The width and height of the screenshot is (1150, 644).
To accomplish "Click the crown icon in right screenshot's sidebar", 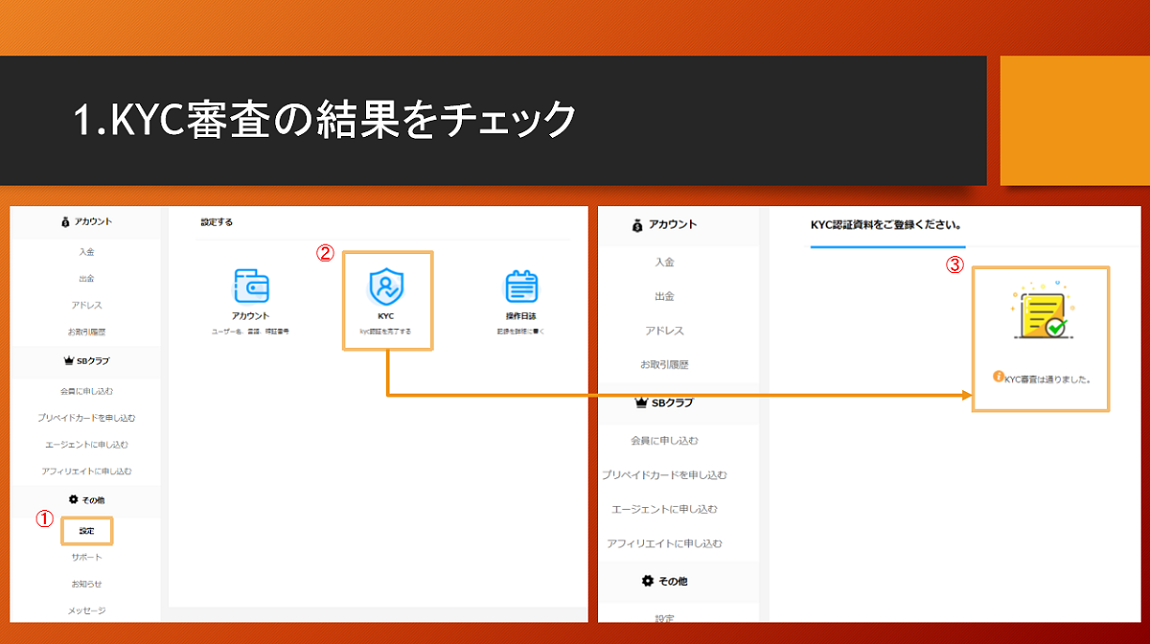I will coord(642,403).
